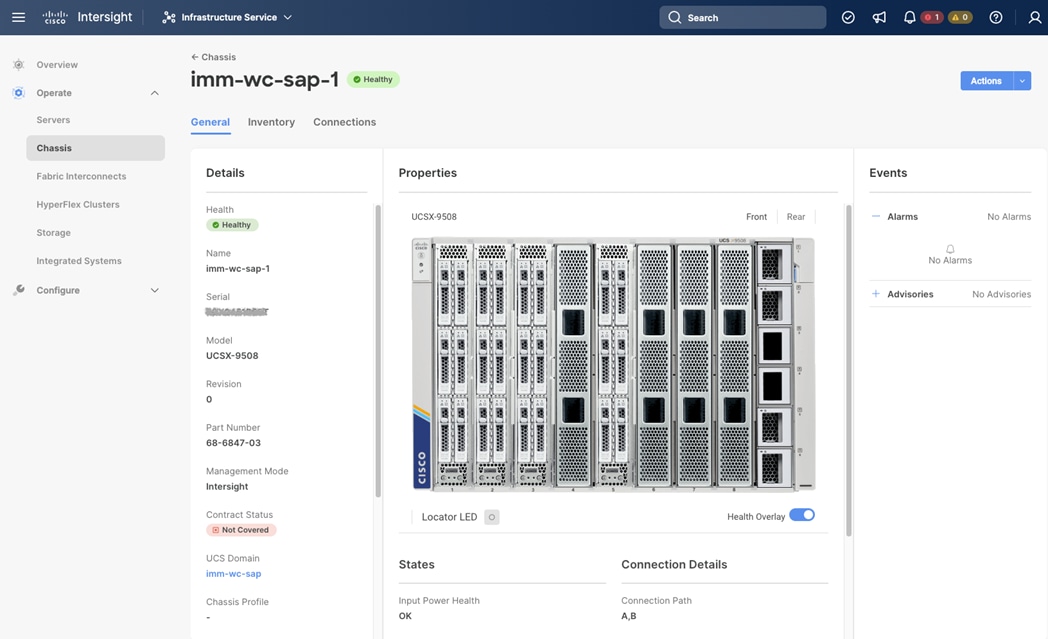
Task: Show the Front chassis view
Action: point(756,217)
